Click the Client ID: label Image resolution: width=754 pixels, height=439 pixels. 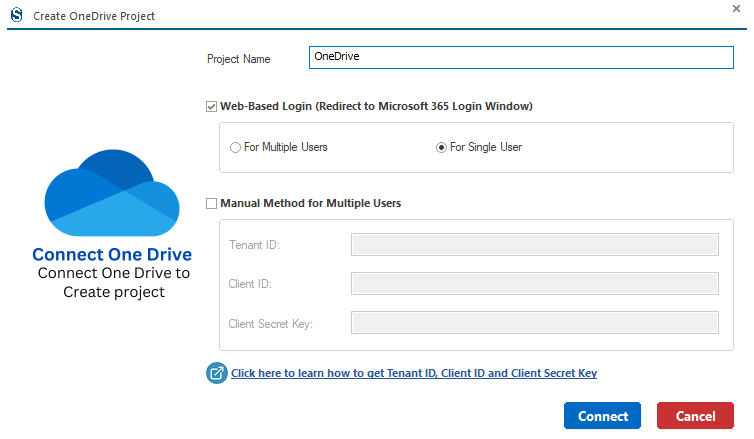250,284
